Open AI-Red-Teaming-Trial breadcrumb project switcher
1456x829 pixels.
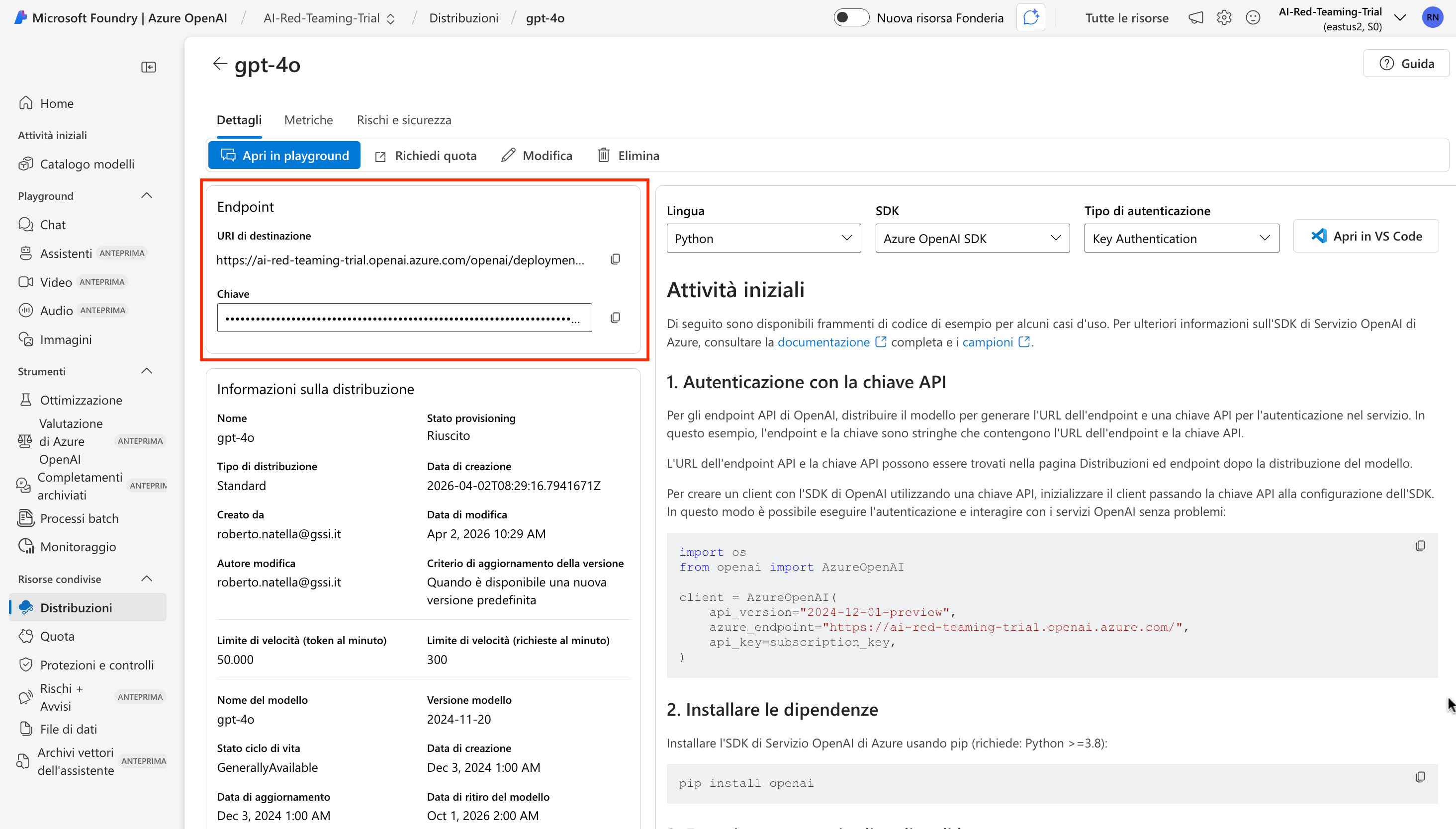pos(329,18)
